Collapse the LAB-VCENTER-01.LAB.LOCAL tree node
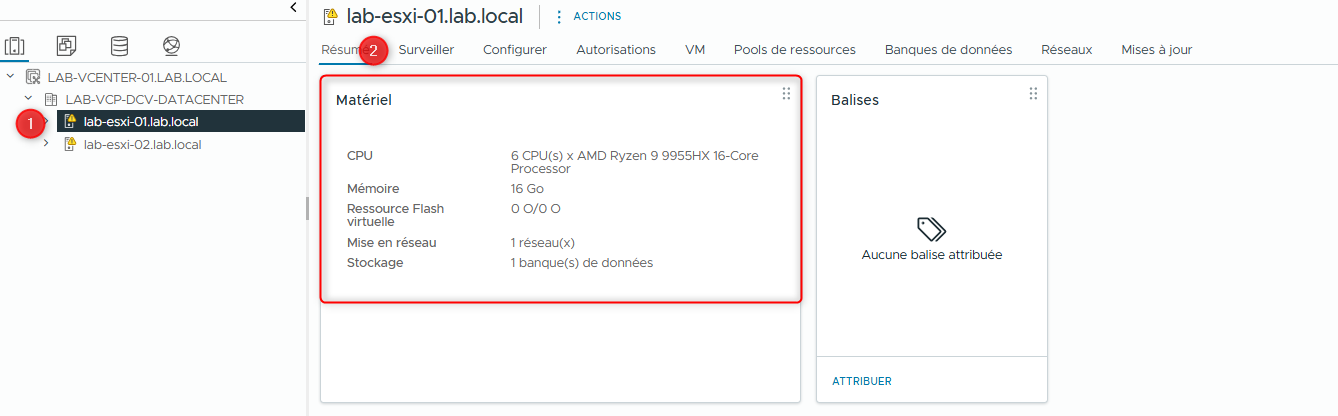Screen dimensions: 1338x416 pyautogui.click(x=10, y=77)
